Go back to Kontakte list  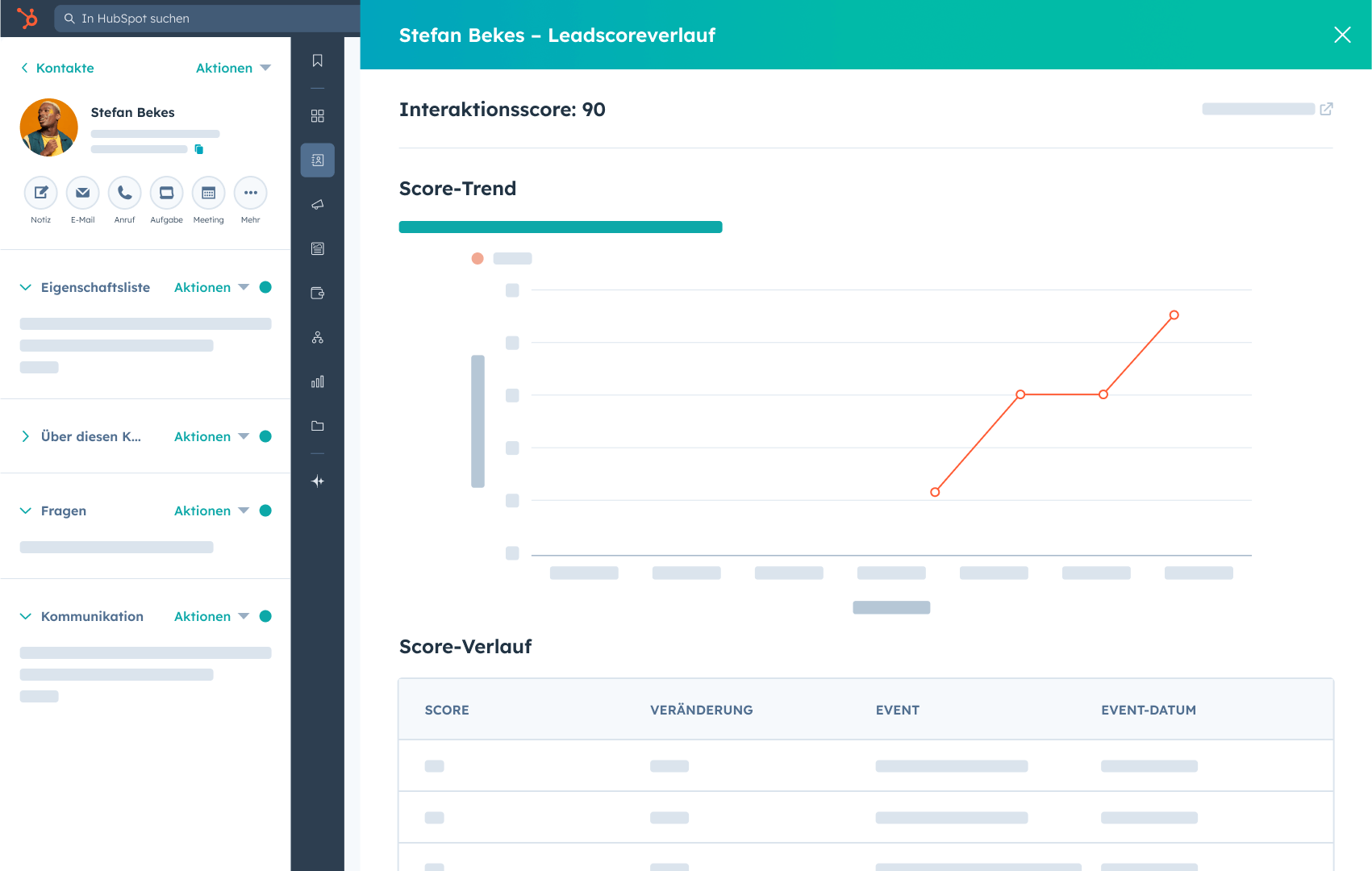57,68
